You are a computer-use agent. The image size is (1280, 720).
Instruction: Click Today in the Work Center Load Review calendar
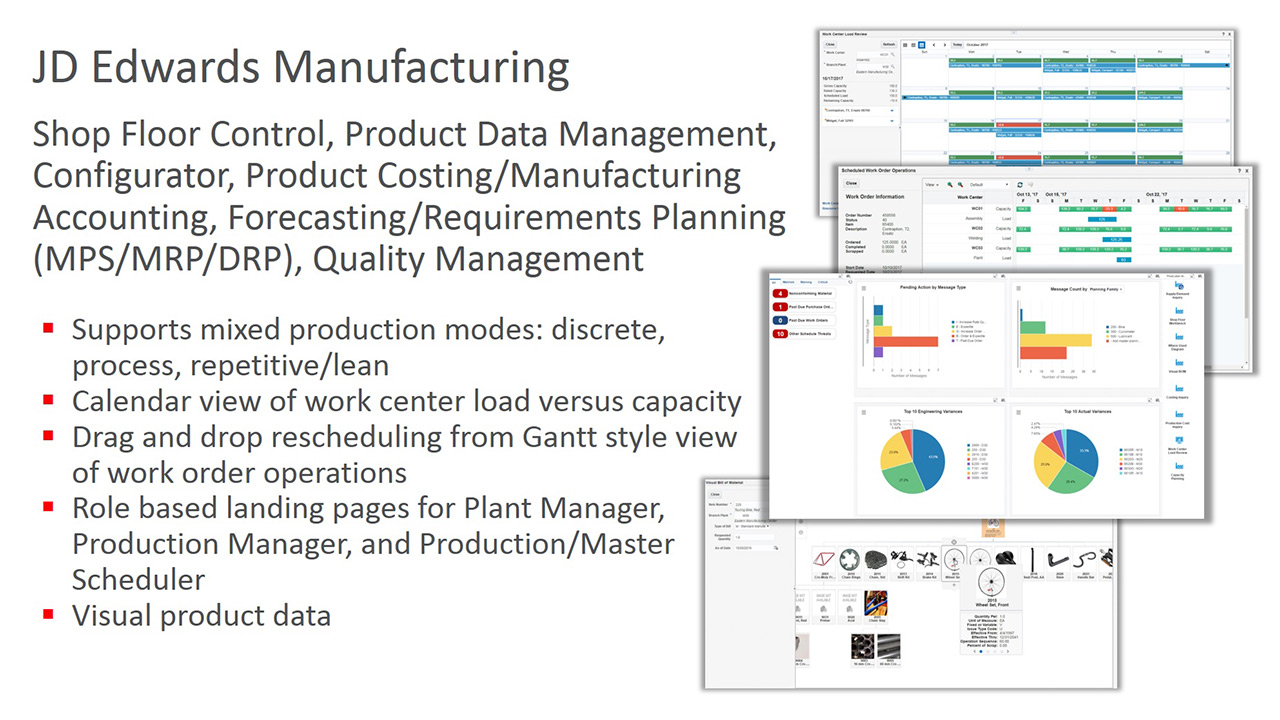pyautogui.click(x=957, y=45)
